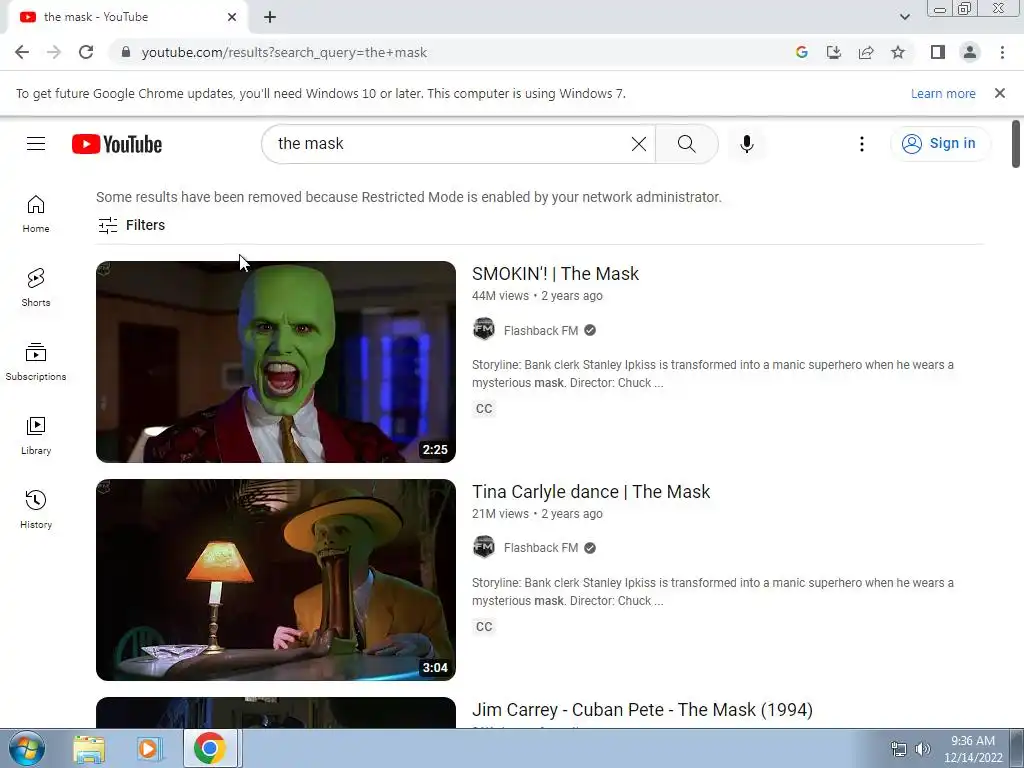The height and width of the screenshot is (768, 1024).
Task: Open Subscriptions in the sidebar
Action: point(36,362)
